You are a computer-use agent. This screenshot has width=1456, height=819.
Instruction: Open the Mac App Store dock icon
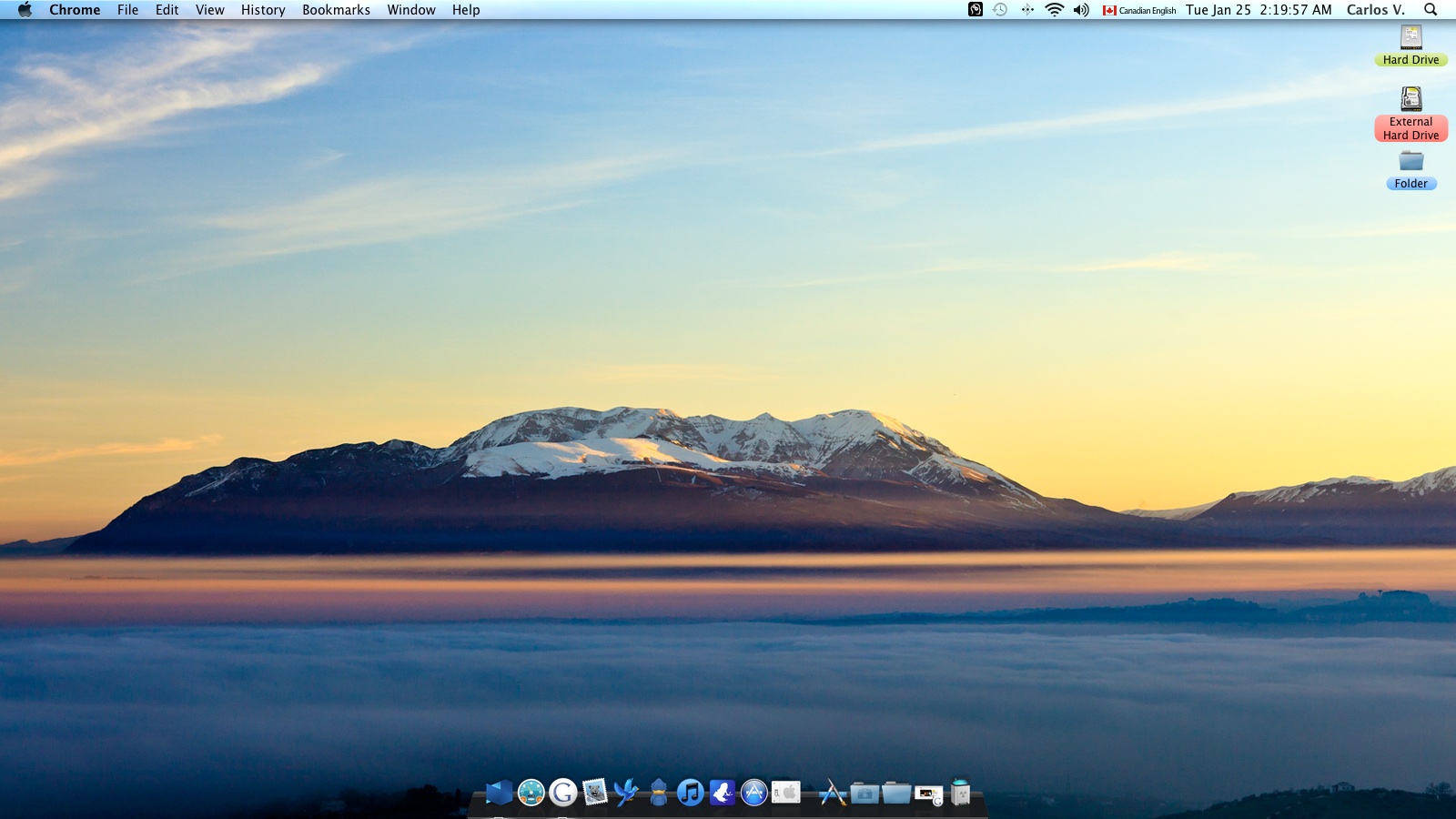tap(754, 793)
